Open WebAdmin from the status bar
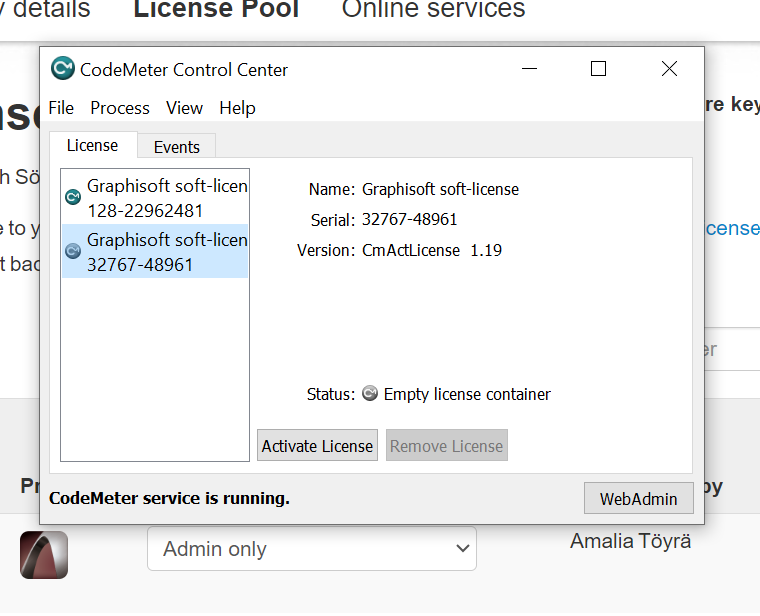The width and height of the screenshot is (760, 616). (638, 498)
